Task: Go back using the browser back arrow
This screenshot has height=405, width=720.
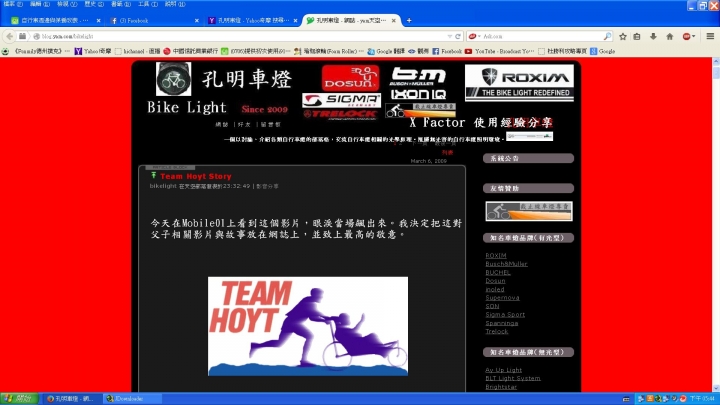Action: pos(10,36)
